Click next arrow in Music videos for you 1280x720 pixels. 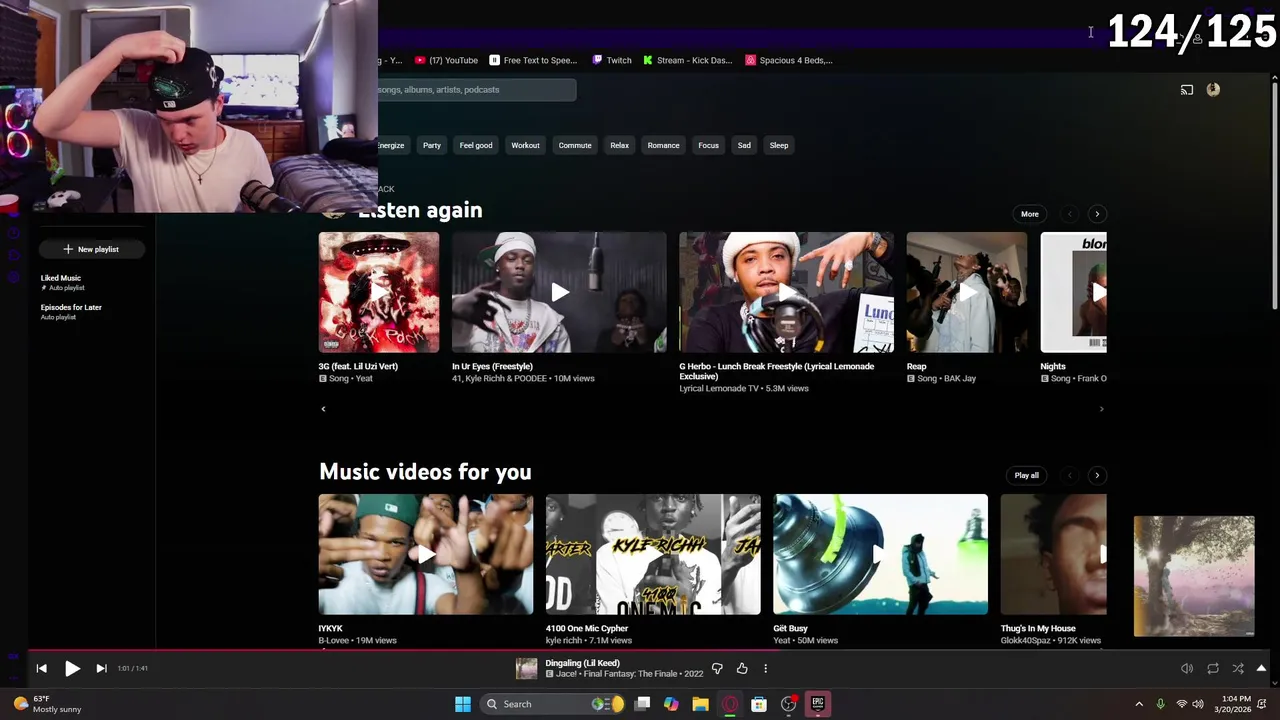1097,475
